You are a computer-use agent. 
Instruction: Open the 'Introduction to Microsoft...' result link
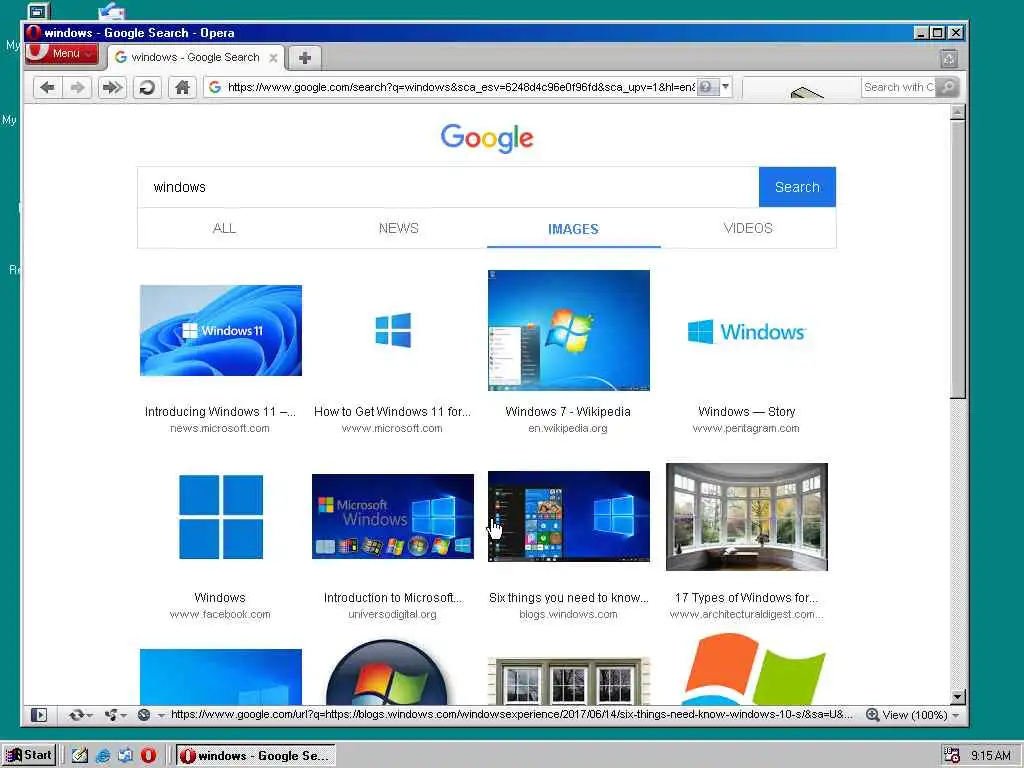point(392,598)
